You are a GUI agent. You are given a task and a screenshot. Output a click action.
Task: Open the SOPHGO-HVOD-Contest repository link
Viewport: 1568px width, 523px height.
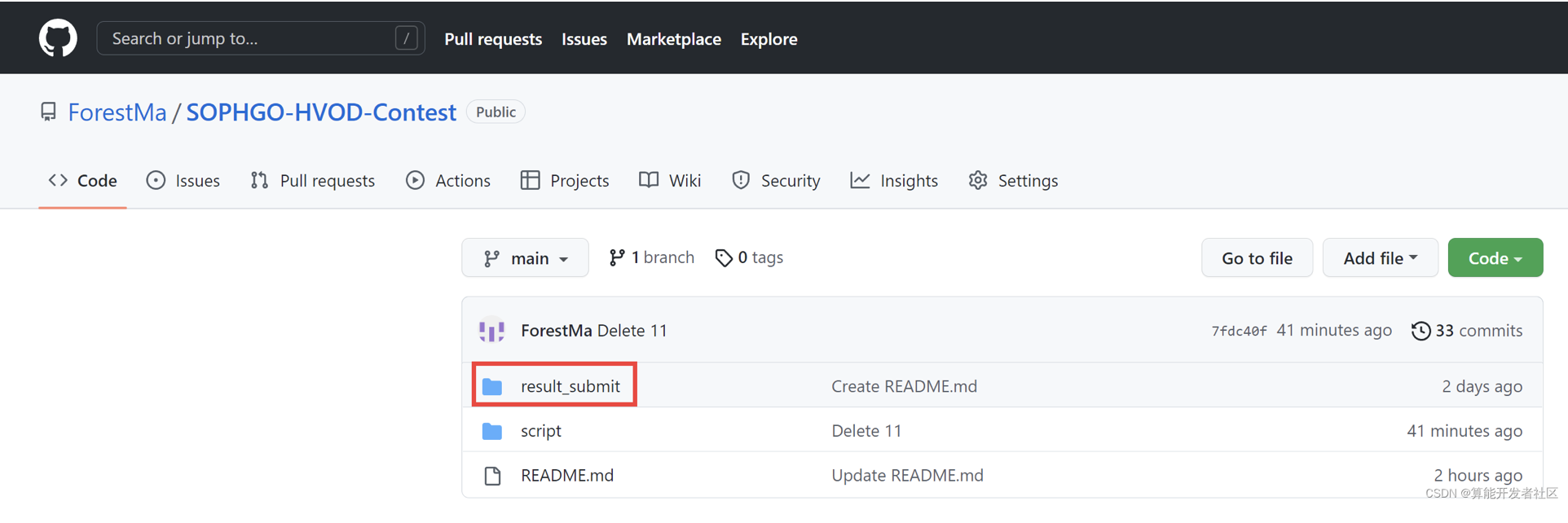321,112
